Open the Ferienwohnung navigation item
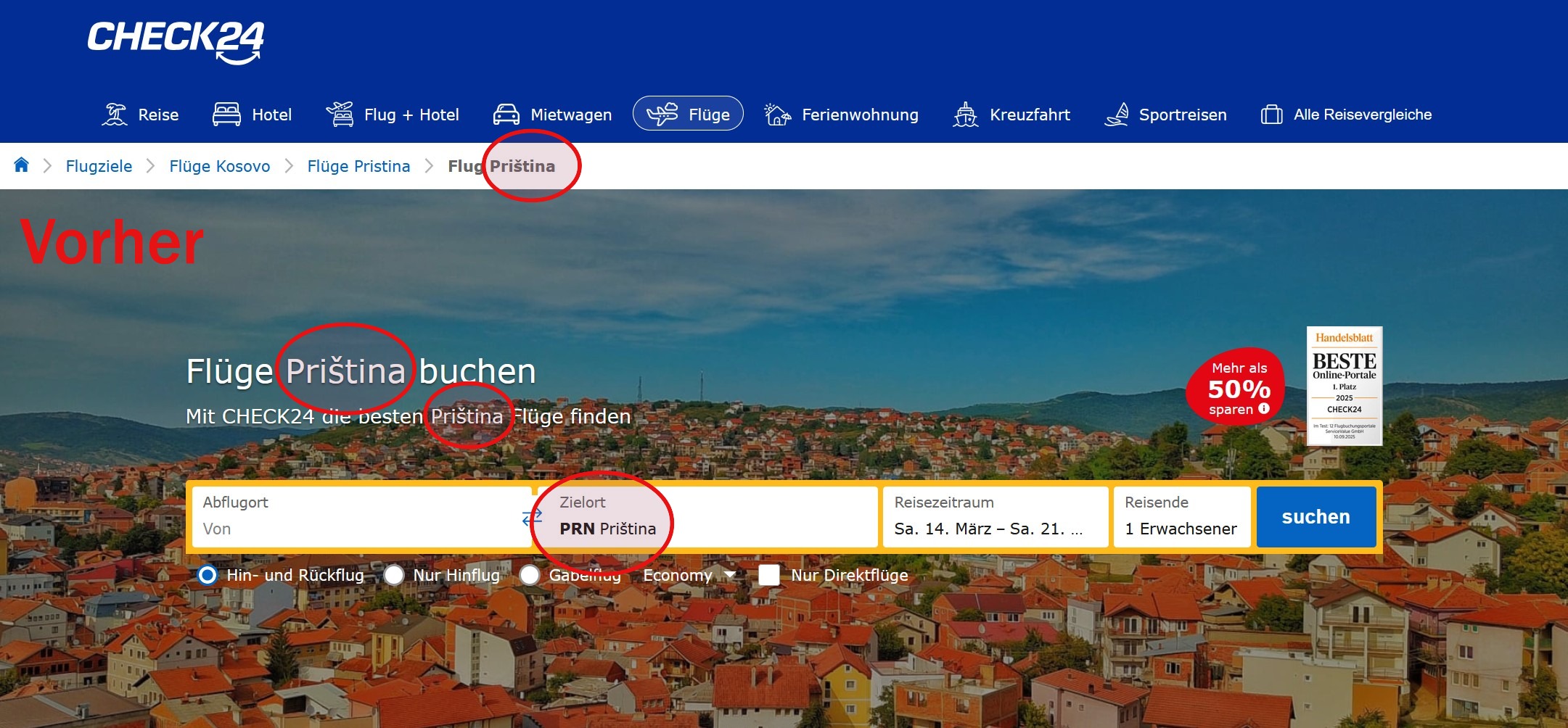The height and width of the screenshot is (728, 1568). point(842,115)
